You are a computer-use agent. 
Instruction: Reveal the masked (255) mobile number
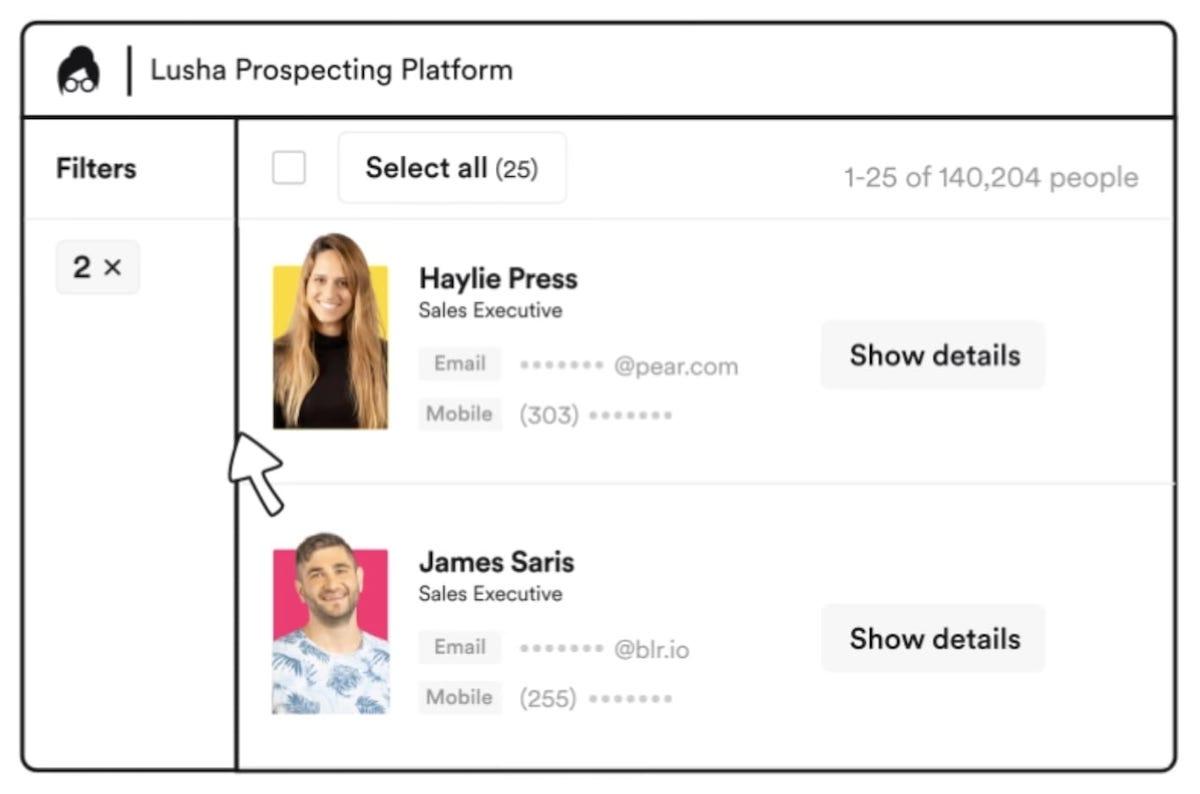tap(596, 698)
